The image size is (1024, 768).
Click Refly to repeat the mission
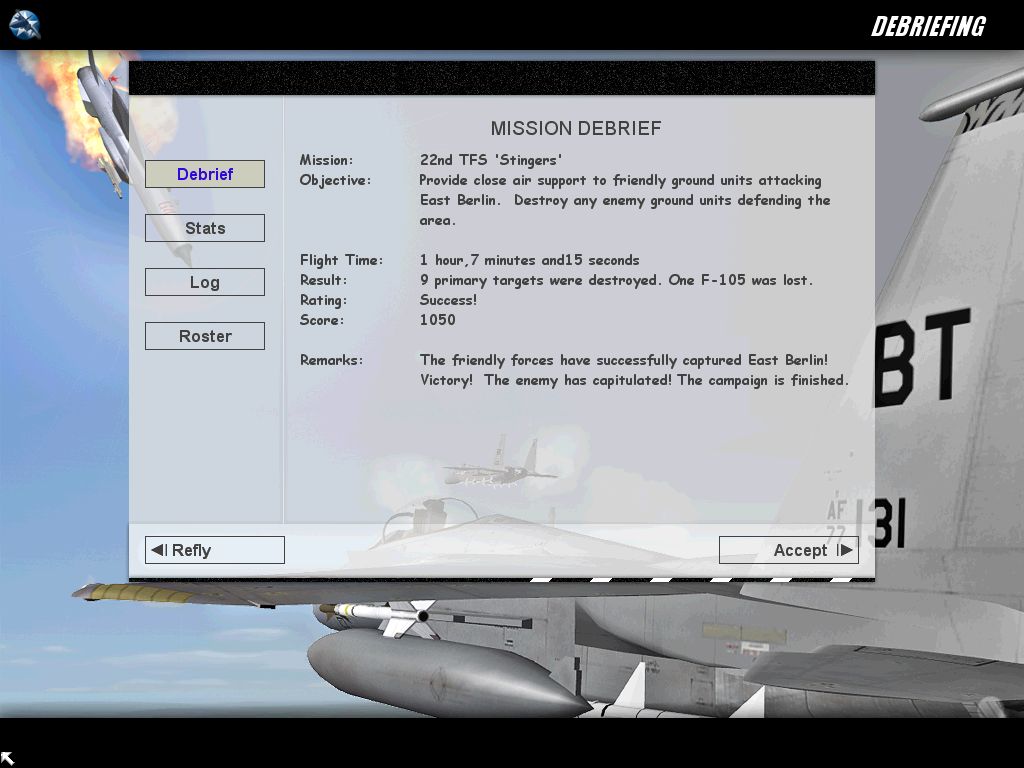click(214, 550)
